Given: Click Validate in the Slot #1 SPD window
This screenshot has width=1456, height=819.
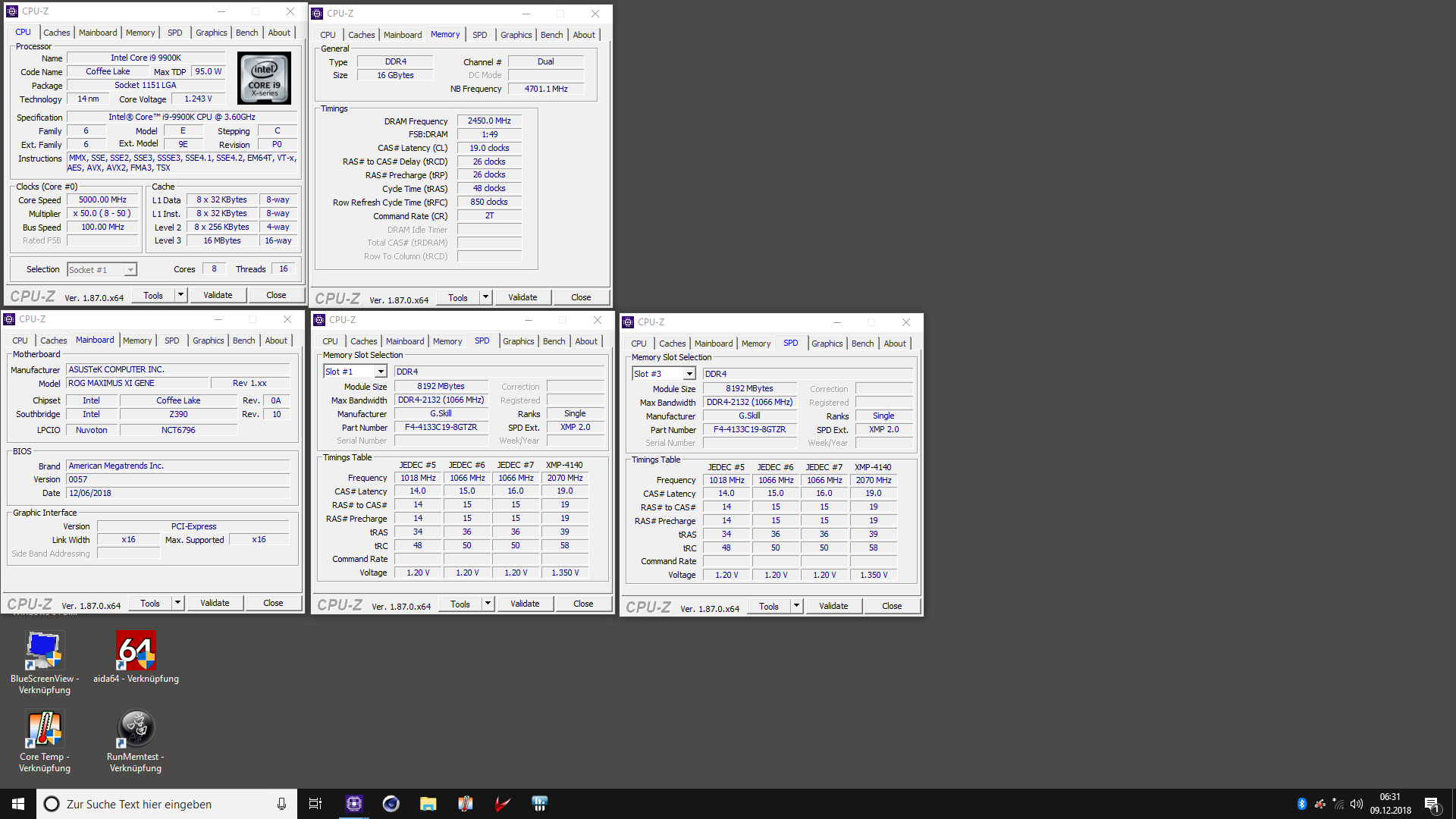Looking at the screenshot, I should [x=525, y=604].
